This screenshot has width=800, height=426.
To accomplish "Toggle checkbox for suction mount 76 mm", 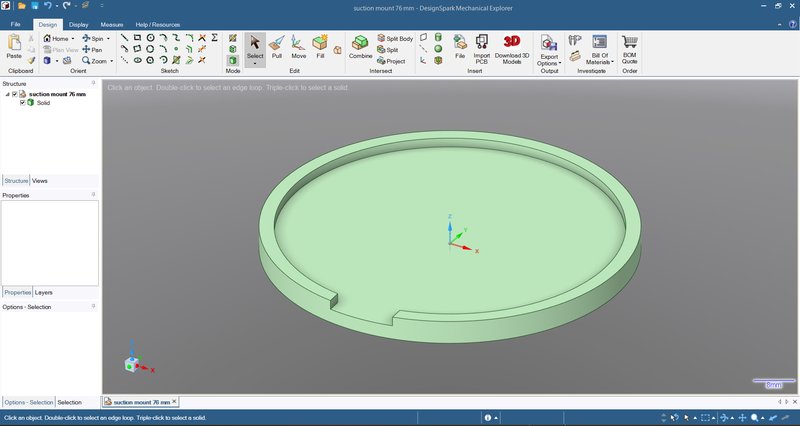I will pyautogui.click(x=15, y=94).
